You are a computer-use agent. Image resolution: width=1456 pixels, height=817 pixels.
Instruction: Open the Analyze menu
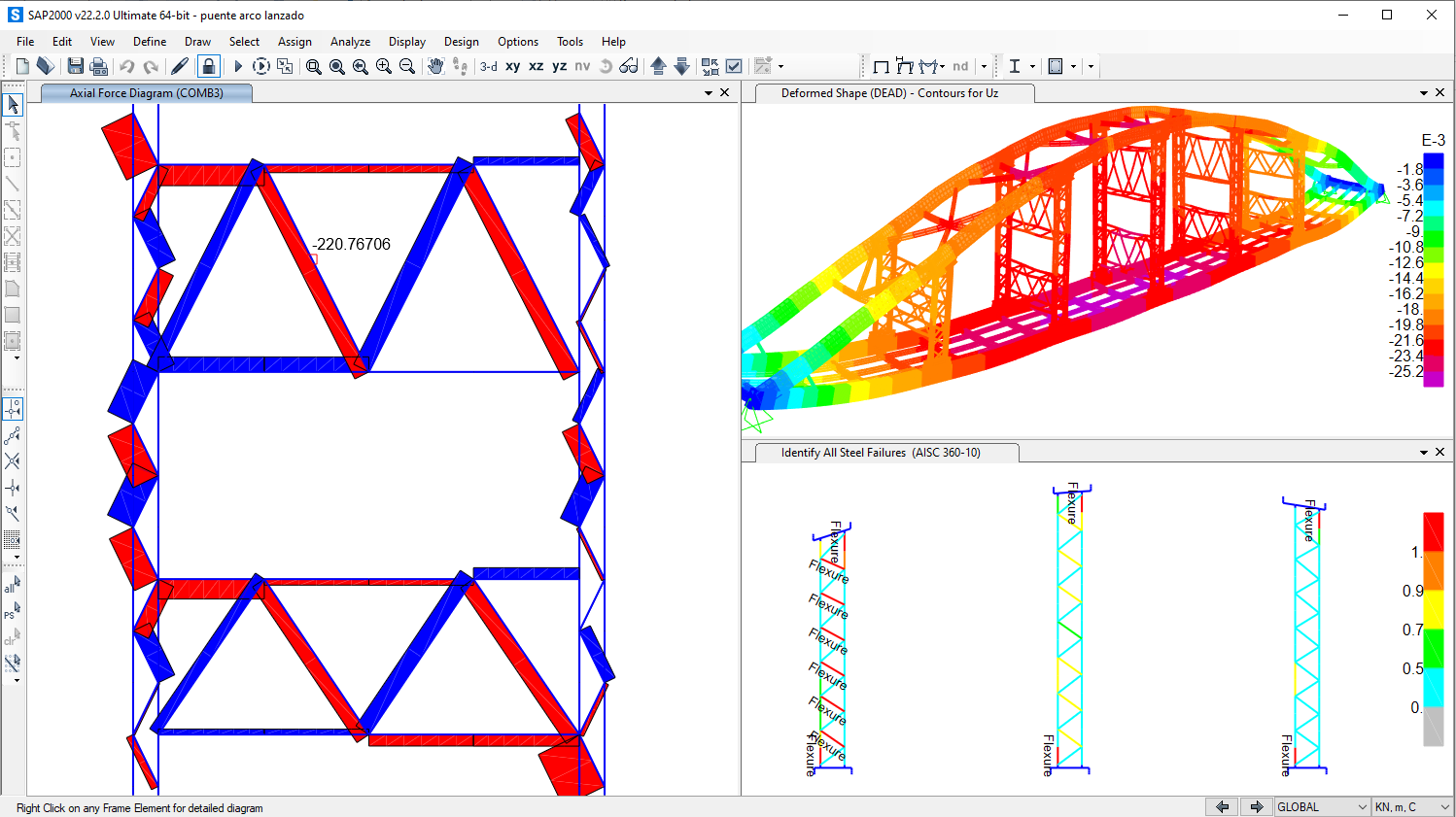coord(350,42)
